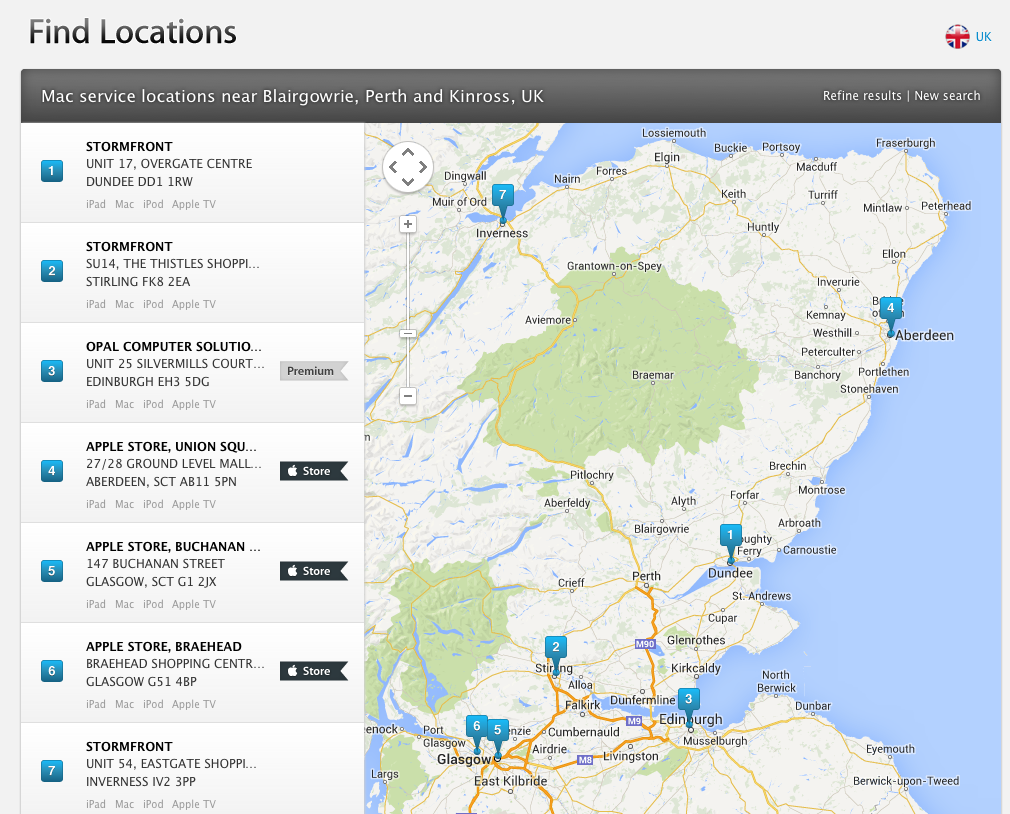Click Aberdeen city label on map
Image resolution: width=1010 pixels, height=814 pixels.
click(x=924, y=335)
